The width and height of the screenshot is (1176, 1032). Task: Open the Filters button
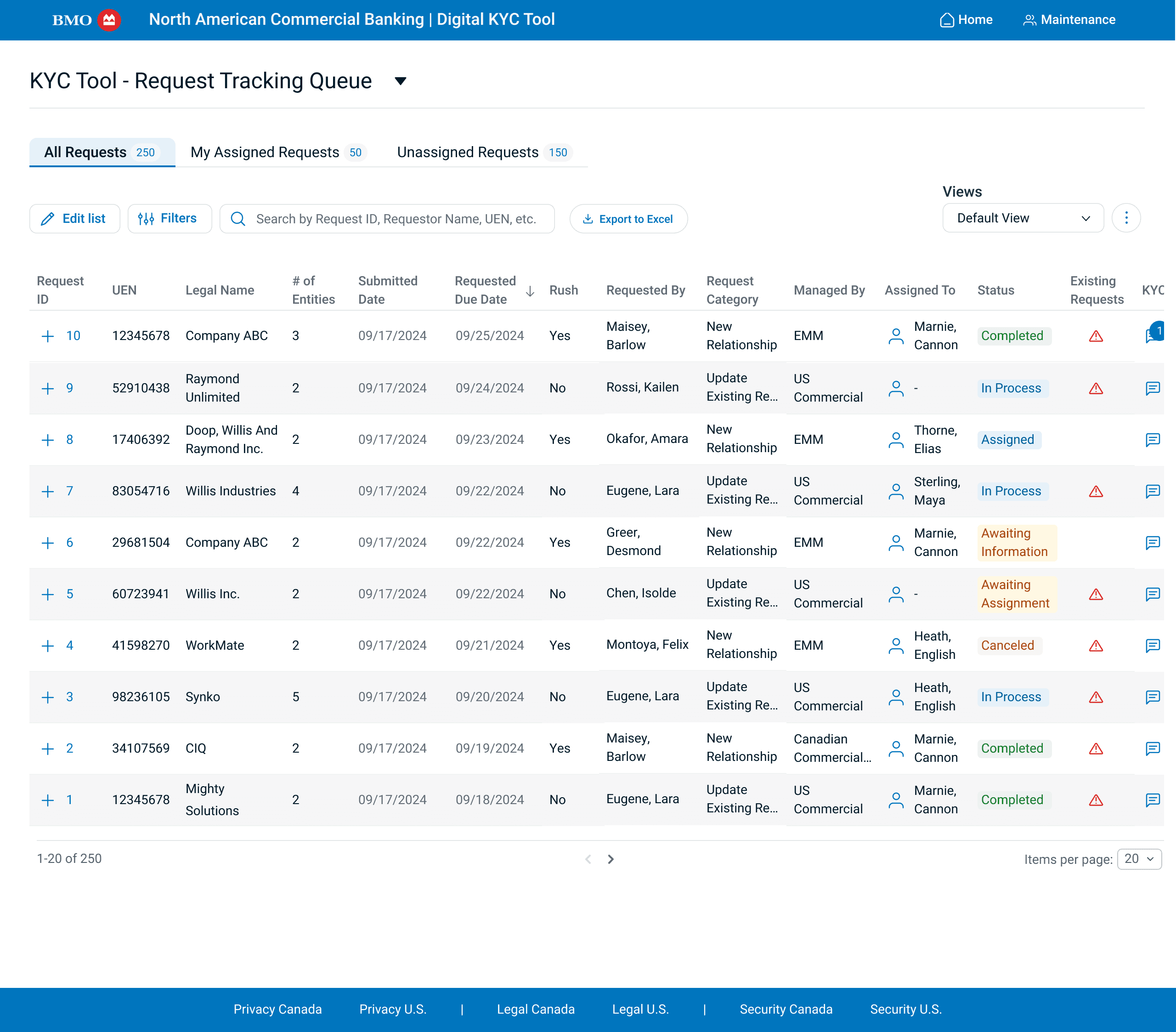pyautogui.click(x=169, y=219)
